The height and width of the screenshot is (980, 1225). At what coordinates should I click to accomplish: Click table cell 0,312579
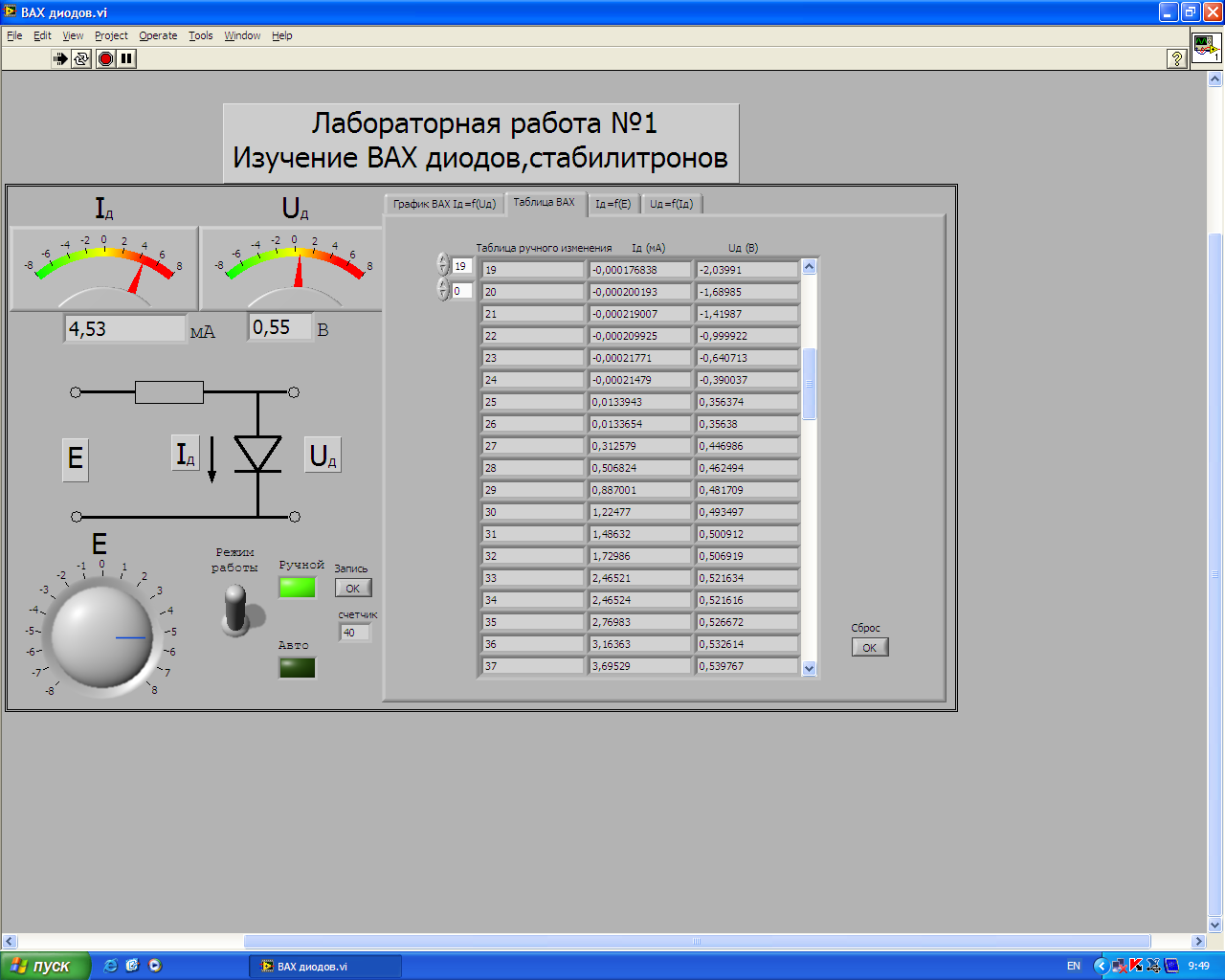pyautogui.click(x=639, y=446)
